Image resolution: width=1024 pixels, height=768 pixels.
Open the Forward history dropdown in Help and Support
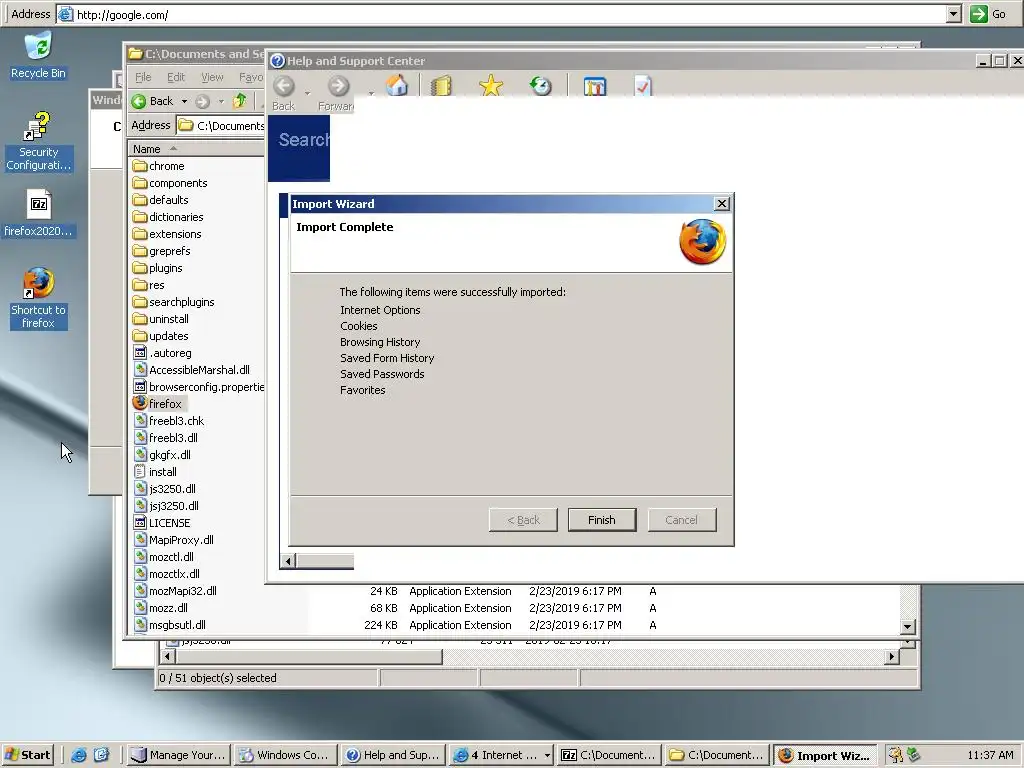(x=371, y=93)
